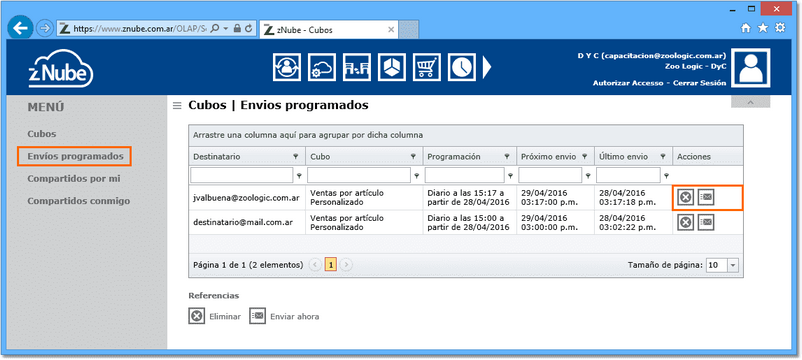Go forward with the browser forward arrow

[45, 29]
